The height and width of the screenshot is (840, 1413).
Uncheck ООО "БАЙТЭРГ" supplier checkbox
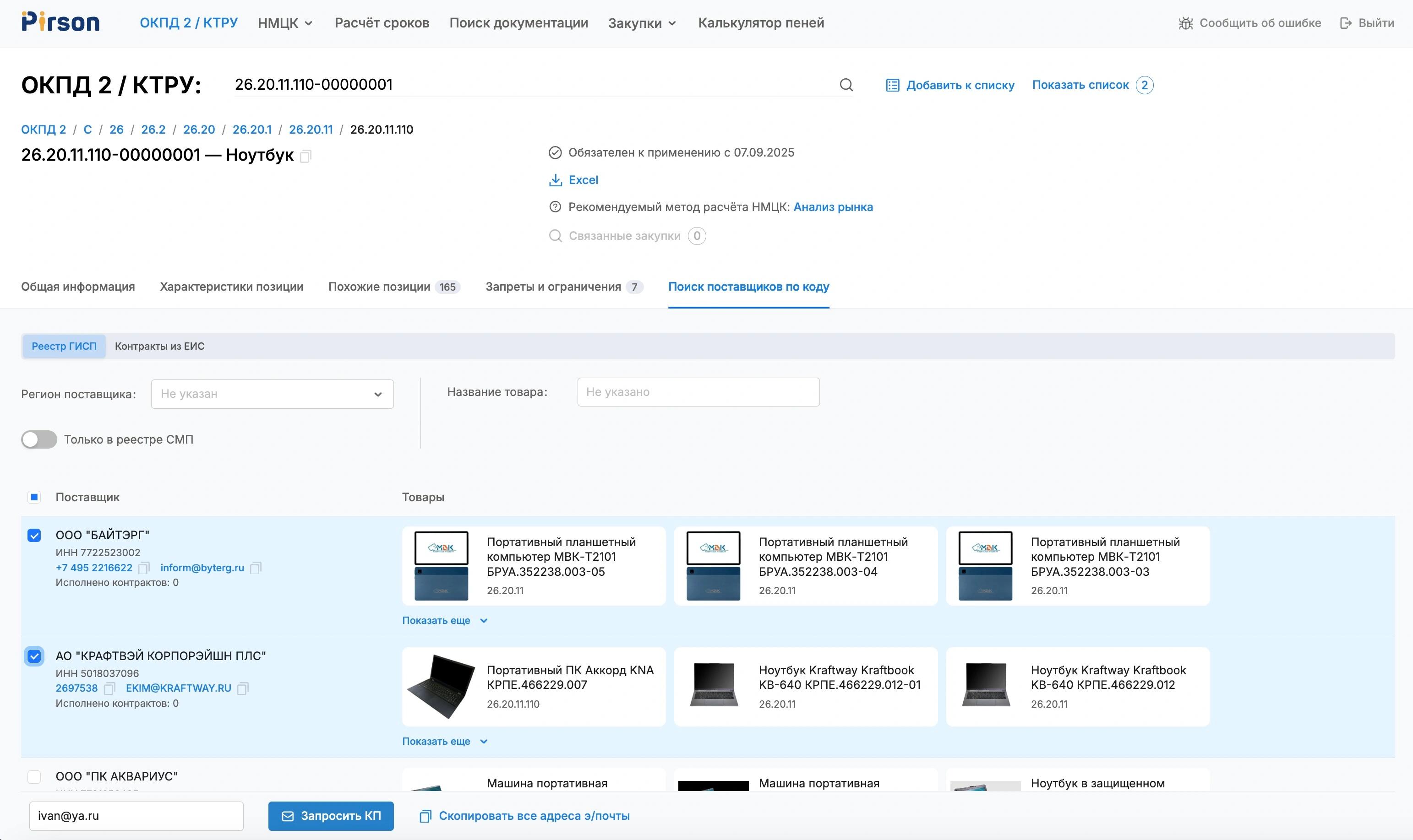click(34, 536)
